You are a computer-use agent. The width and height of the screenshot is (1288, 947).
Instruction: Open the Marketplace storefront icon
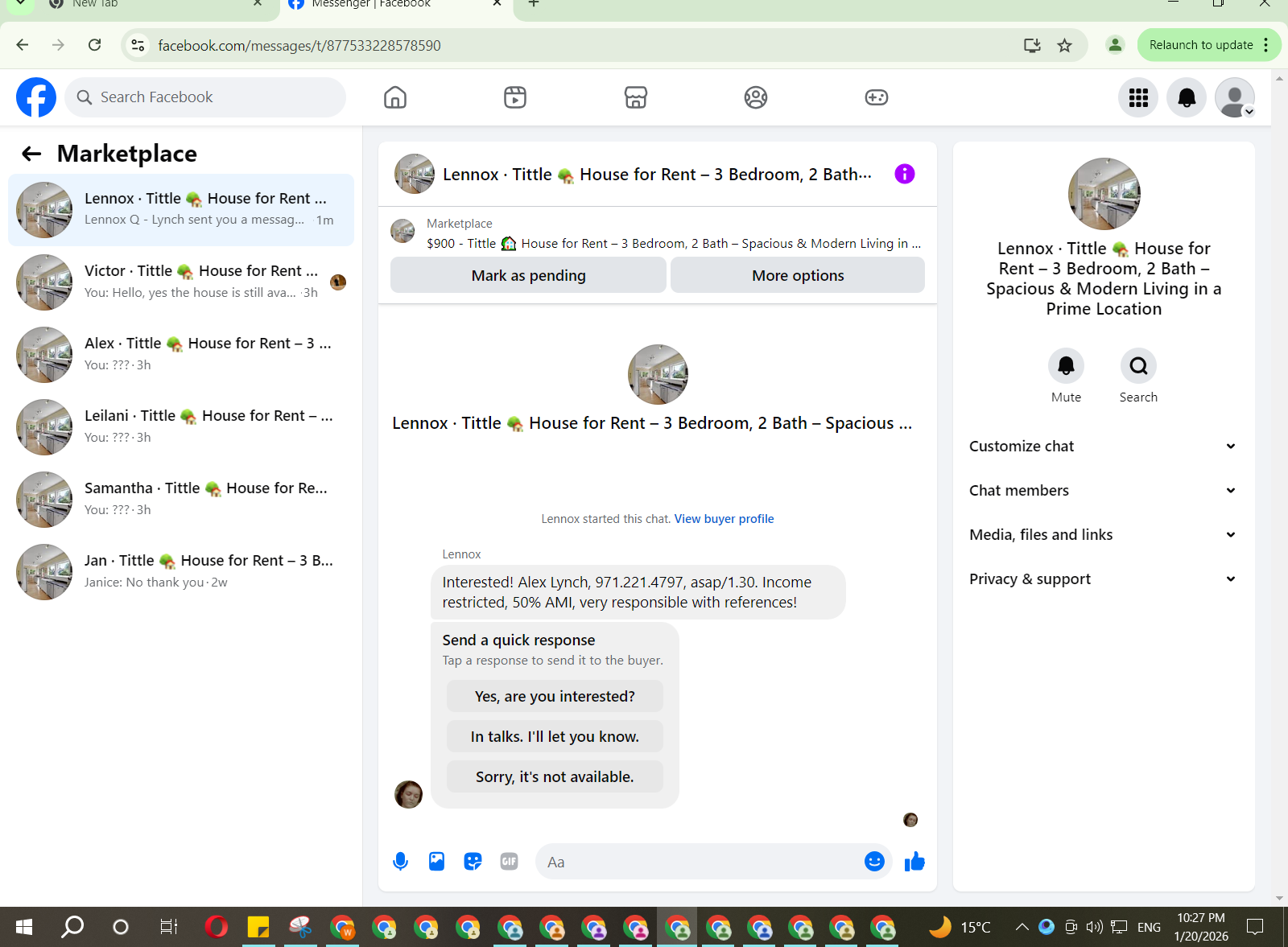tap(636, 97)
